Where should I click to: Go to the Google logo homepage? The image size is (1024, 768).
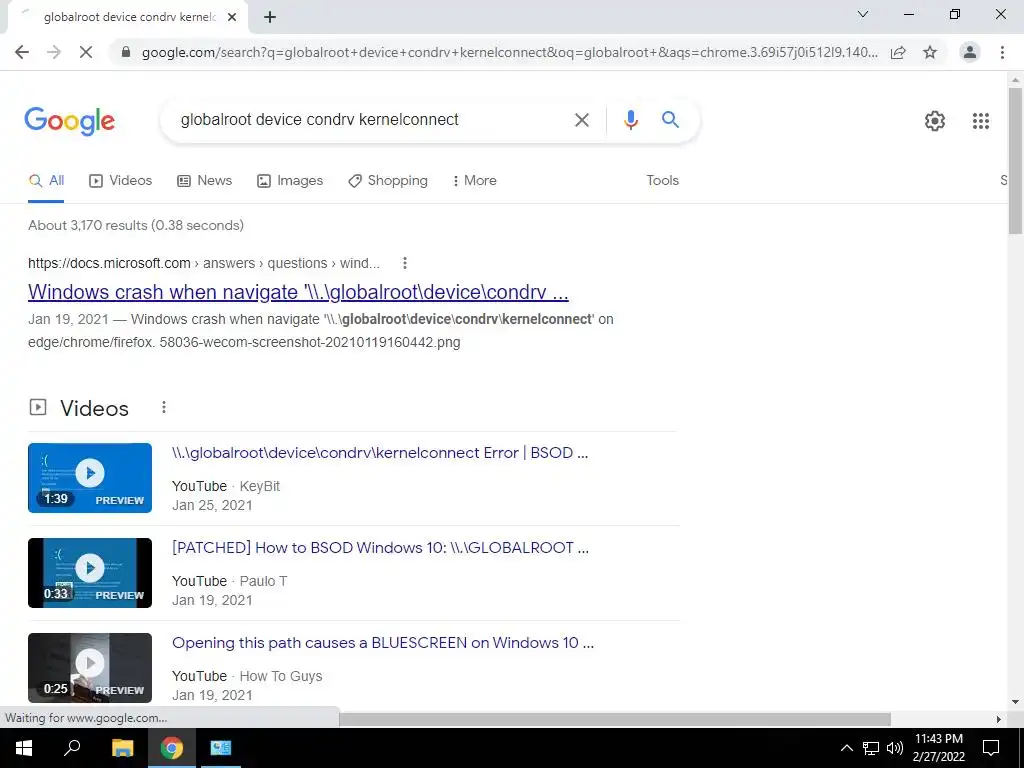(x=69, y=121)
